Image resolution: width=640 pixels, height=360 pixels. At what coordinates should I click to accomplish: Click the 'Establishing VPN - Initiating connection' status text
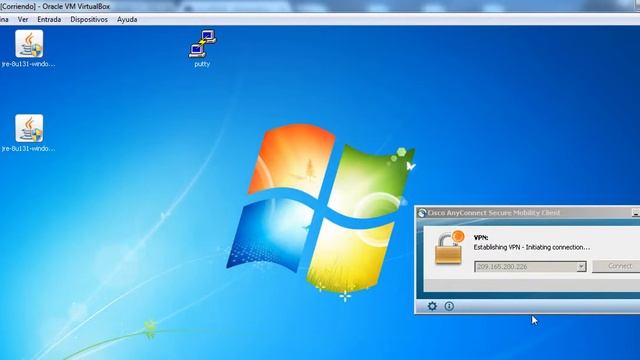point(531,247)
